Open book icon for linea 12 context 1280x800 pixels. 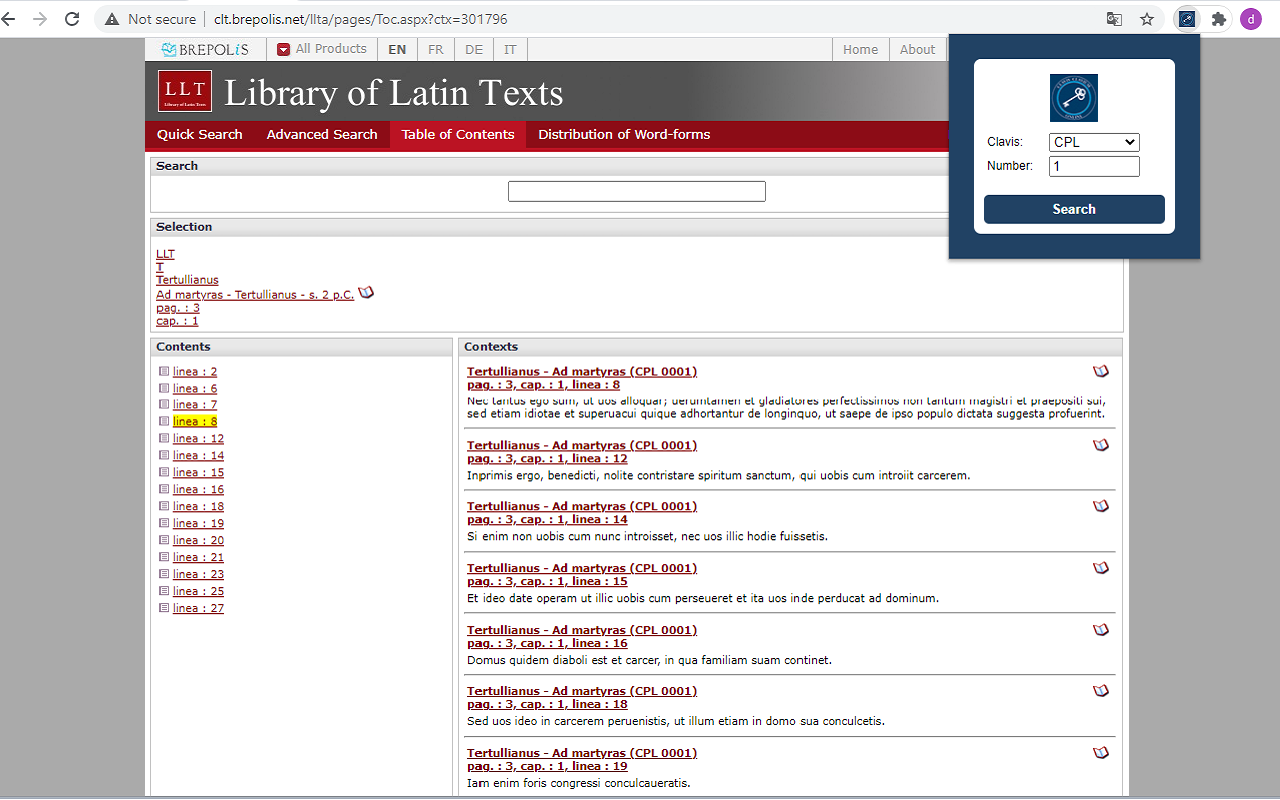1101,445
